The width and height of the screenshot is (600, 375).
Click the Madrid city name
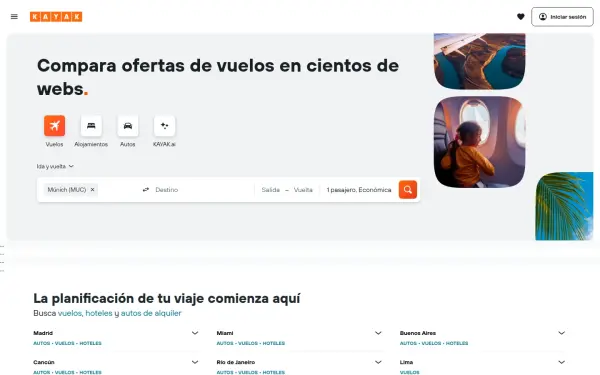pos(43,333)
